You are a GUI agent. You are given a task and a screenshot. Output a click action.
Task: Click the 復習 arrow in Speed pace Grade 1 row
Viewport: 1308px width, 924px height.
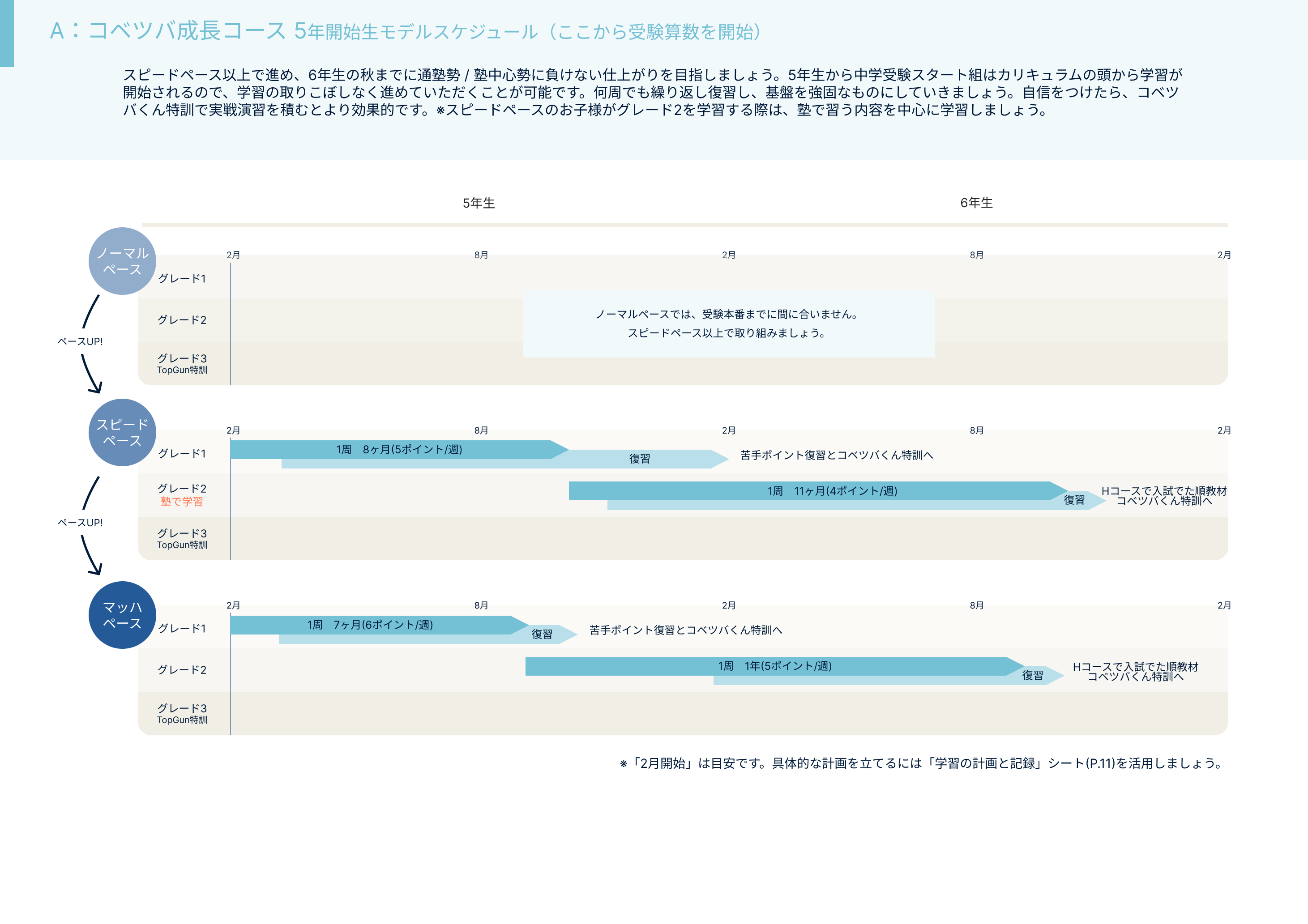point(640,459)
